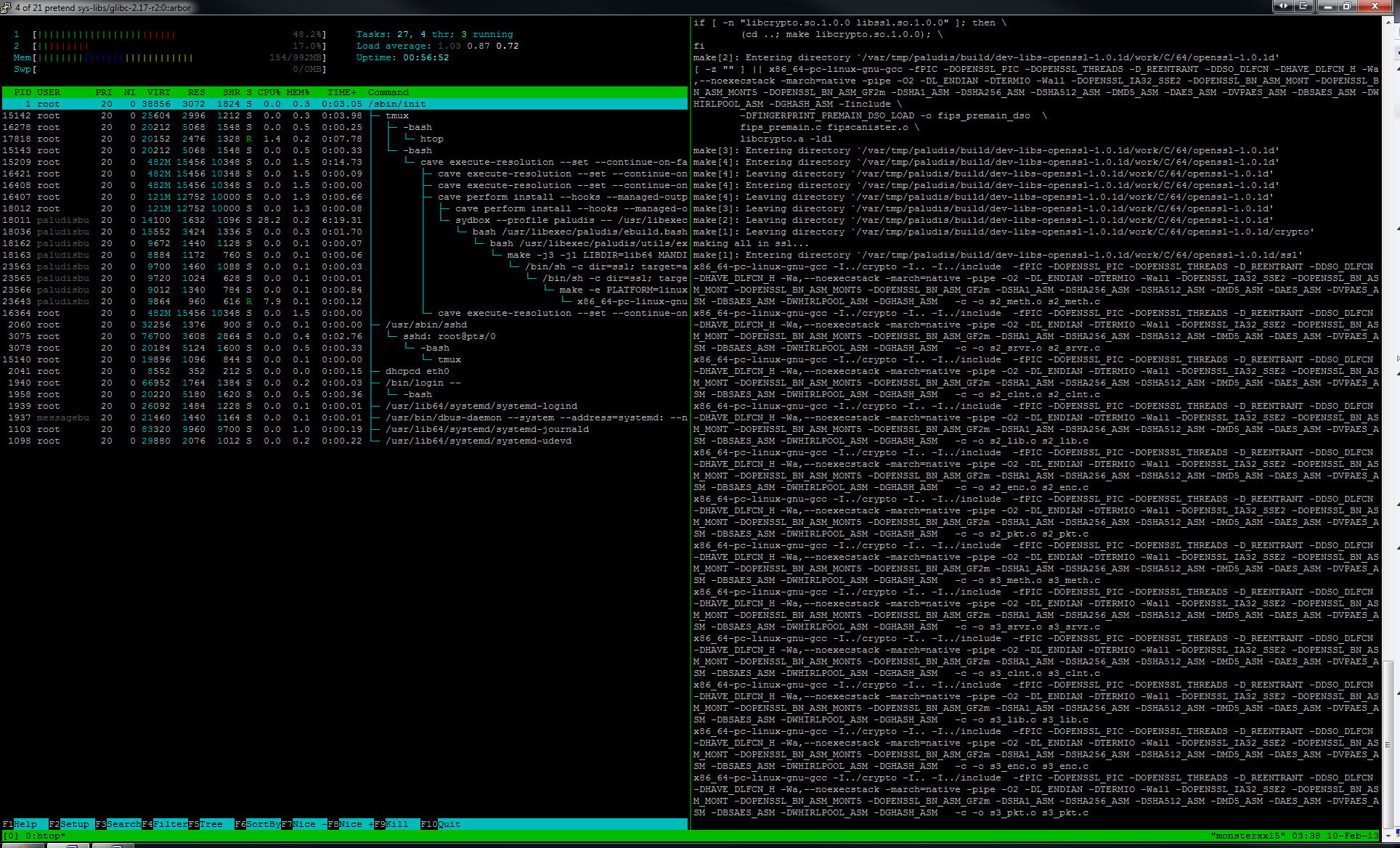Click F9 Kill in htop footer
This screenshot has height=848, width=1400.
(x=396, y=824)
